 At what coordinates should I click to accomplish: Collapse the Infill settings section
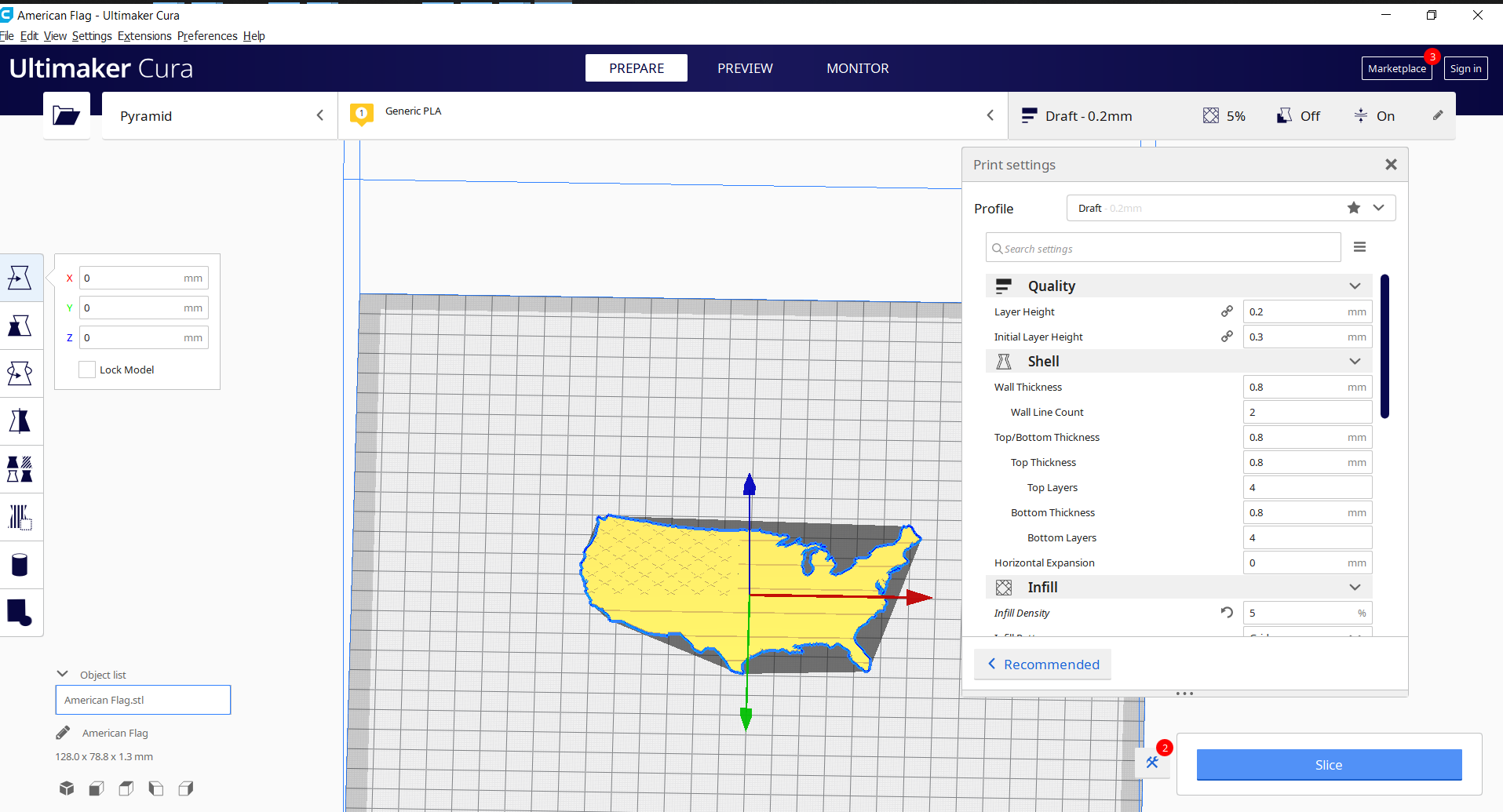pos(1355,588)
